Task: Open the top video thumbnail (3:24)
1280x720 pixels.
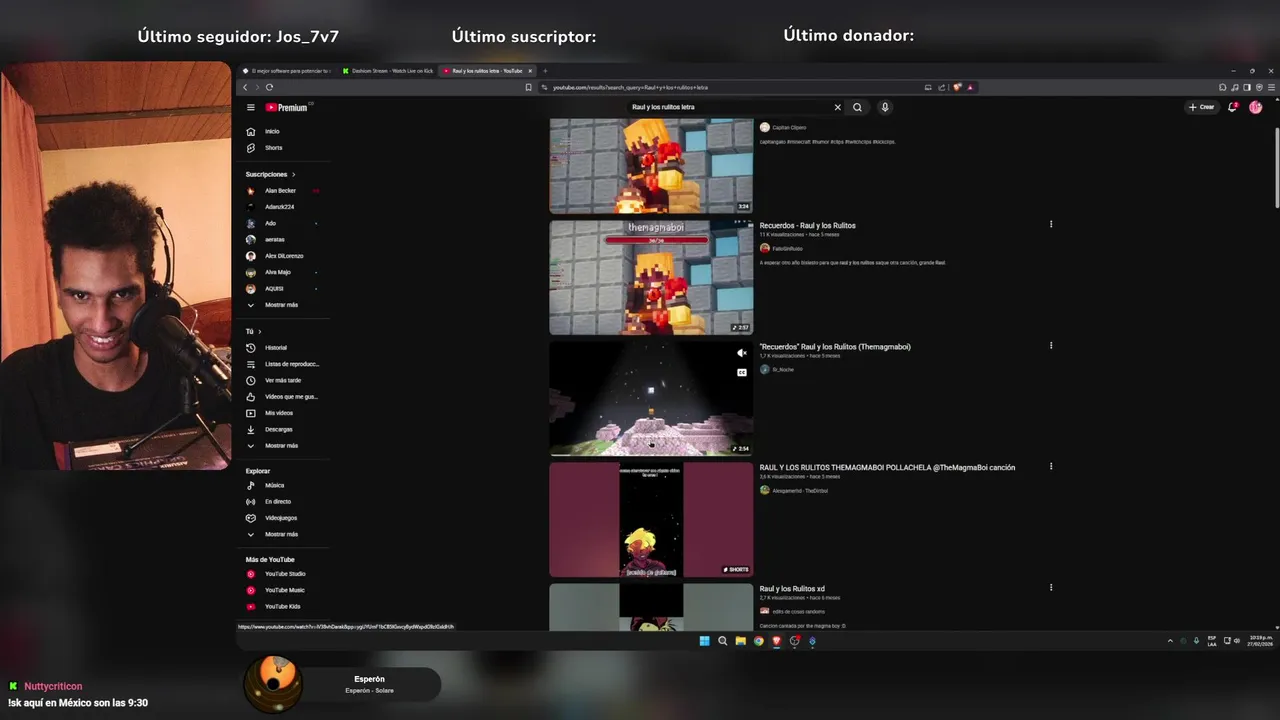Action: pyautogui.click(x=651, y=165)
